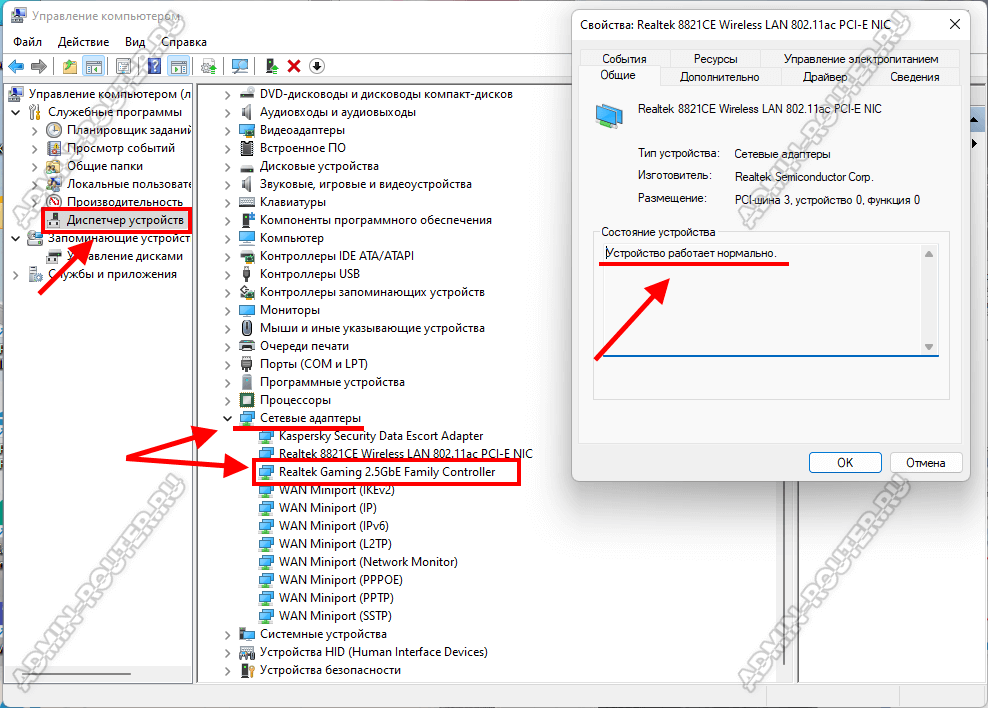Click the disable device down-arrow icon
The height and width of the screenshot is (708, 988).
[317, 66]
